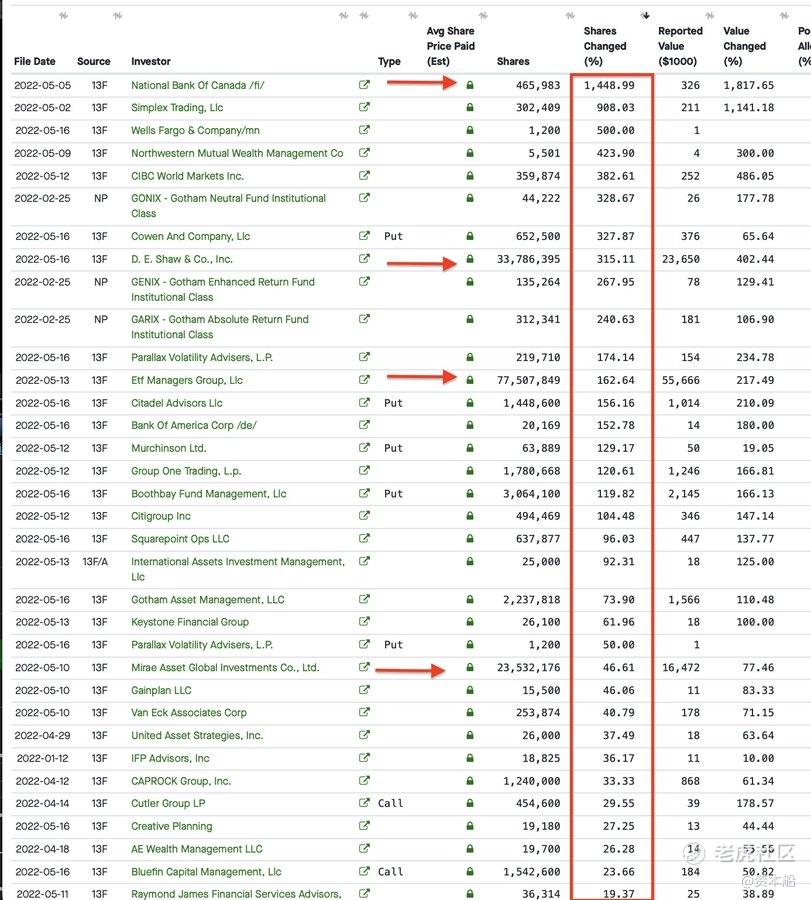
Task: Click lock icon in Gainplan LLC row
Action: point(469,690)
